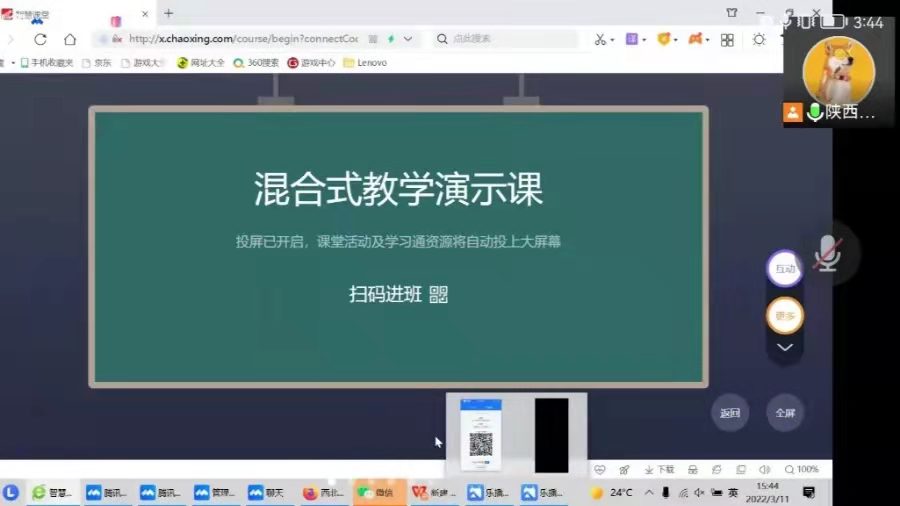Click the 互动 interaction button

tap(785, 268)
